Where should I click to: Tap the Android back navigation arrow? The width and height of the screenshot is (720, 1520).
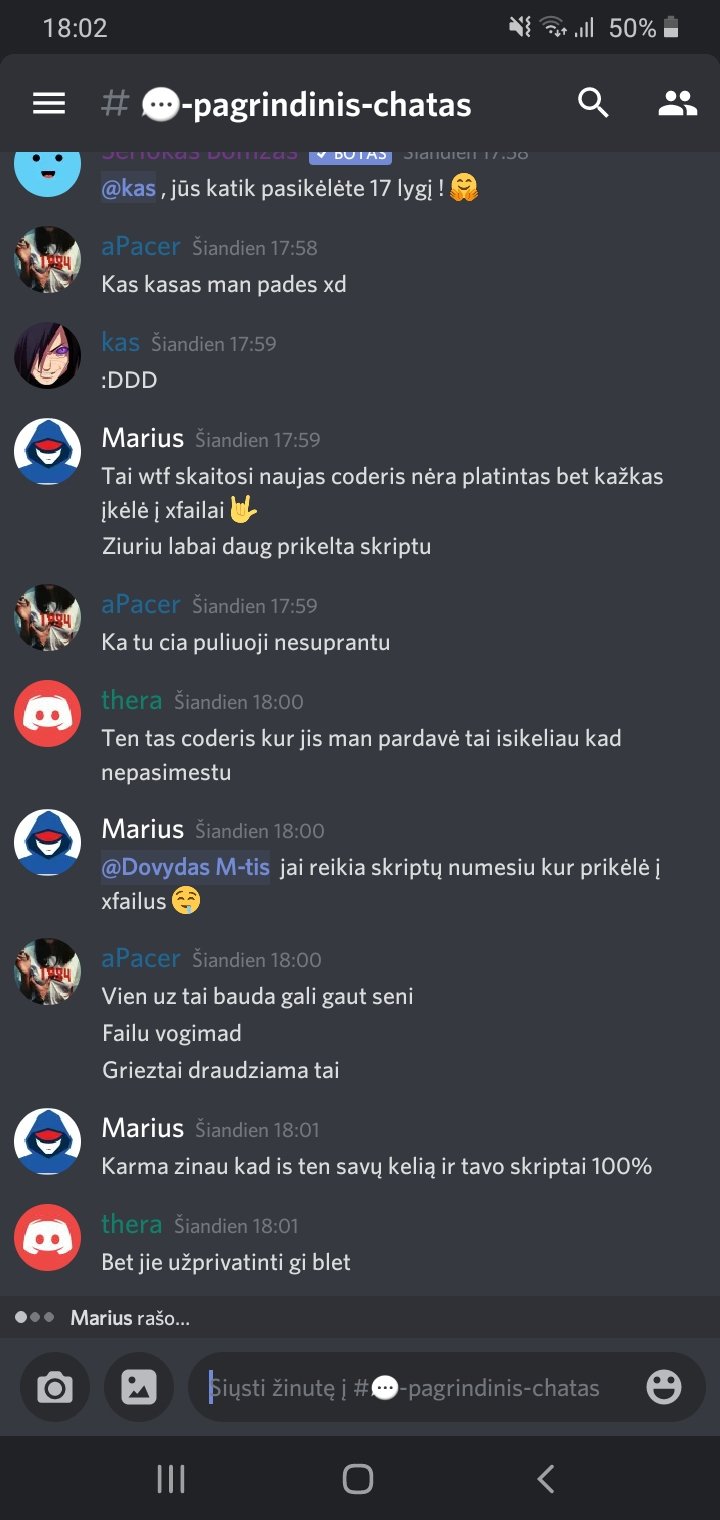(545, 1479)
